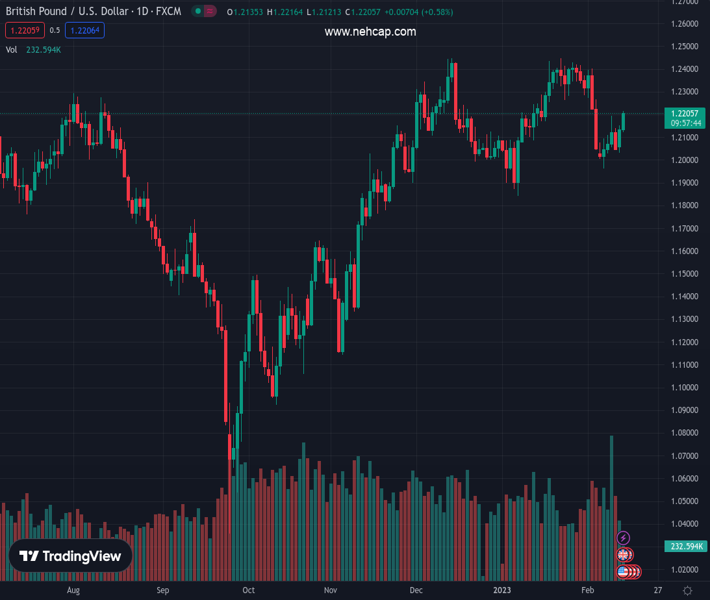Open the UK flag economic event marker

tap(624, 555)
